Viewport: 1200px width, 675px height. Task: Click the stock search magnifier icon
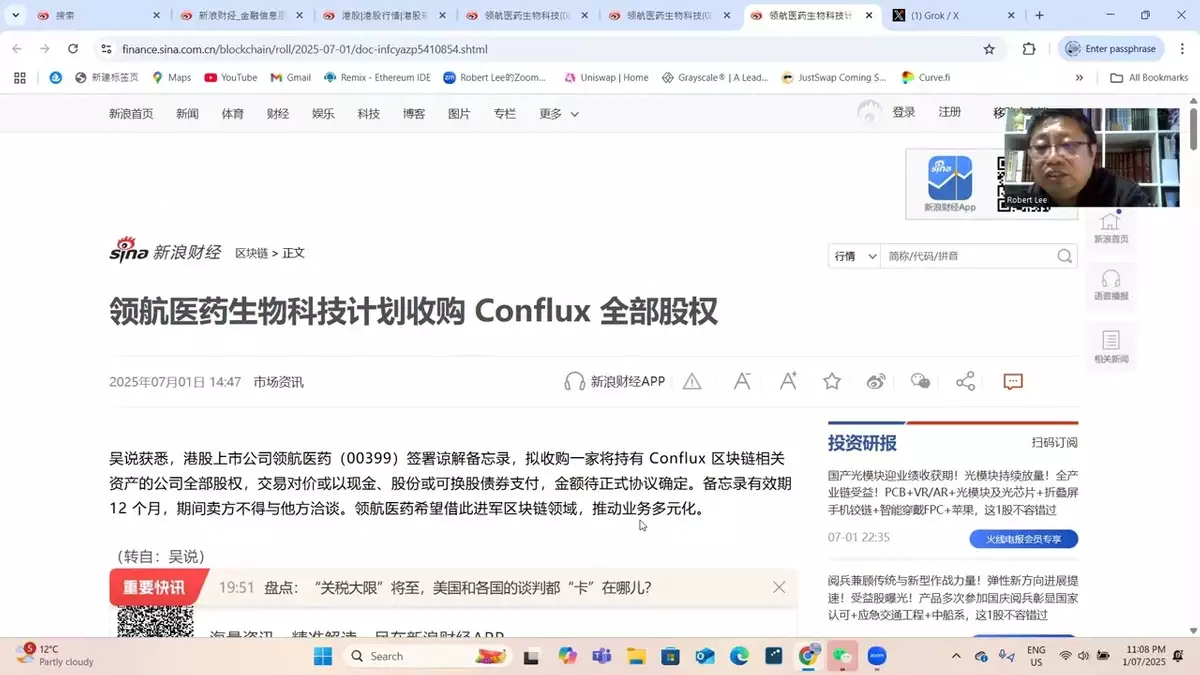click(1065, 256)
